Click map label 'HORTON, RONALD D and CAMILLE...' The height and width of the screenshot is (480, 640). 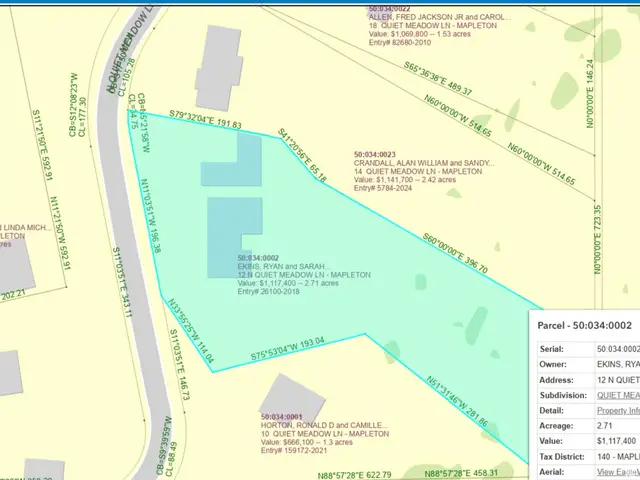click(324, 425)
